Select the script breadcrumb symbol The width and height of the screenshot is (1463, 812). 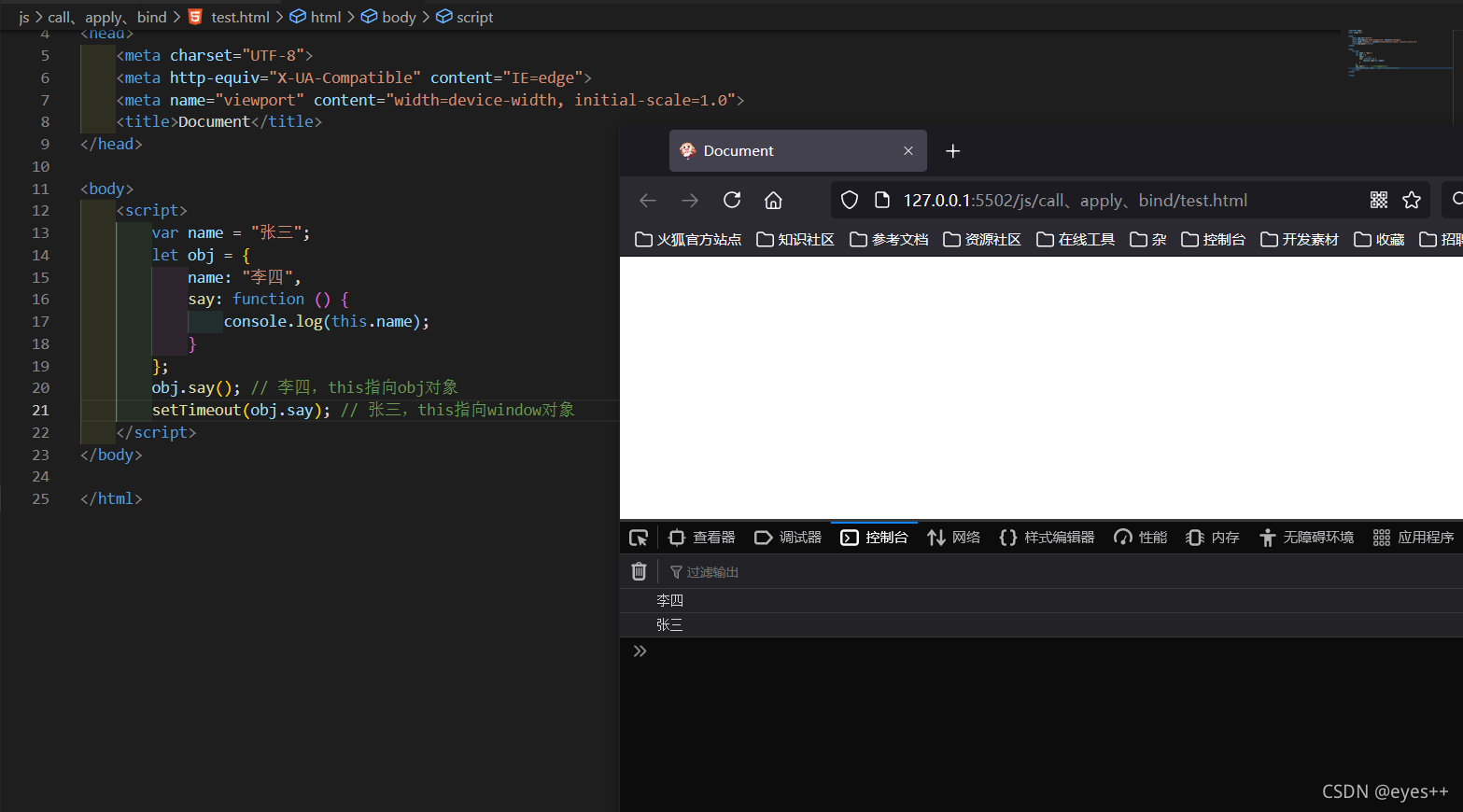[x=465, y=17]
